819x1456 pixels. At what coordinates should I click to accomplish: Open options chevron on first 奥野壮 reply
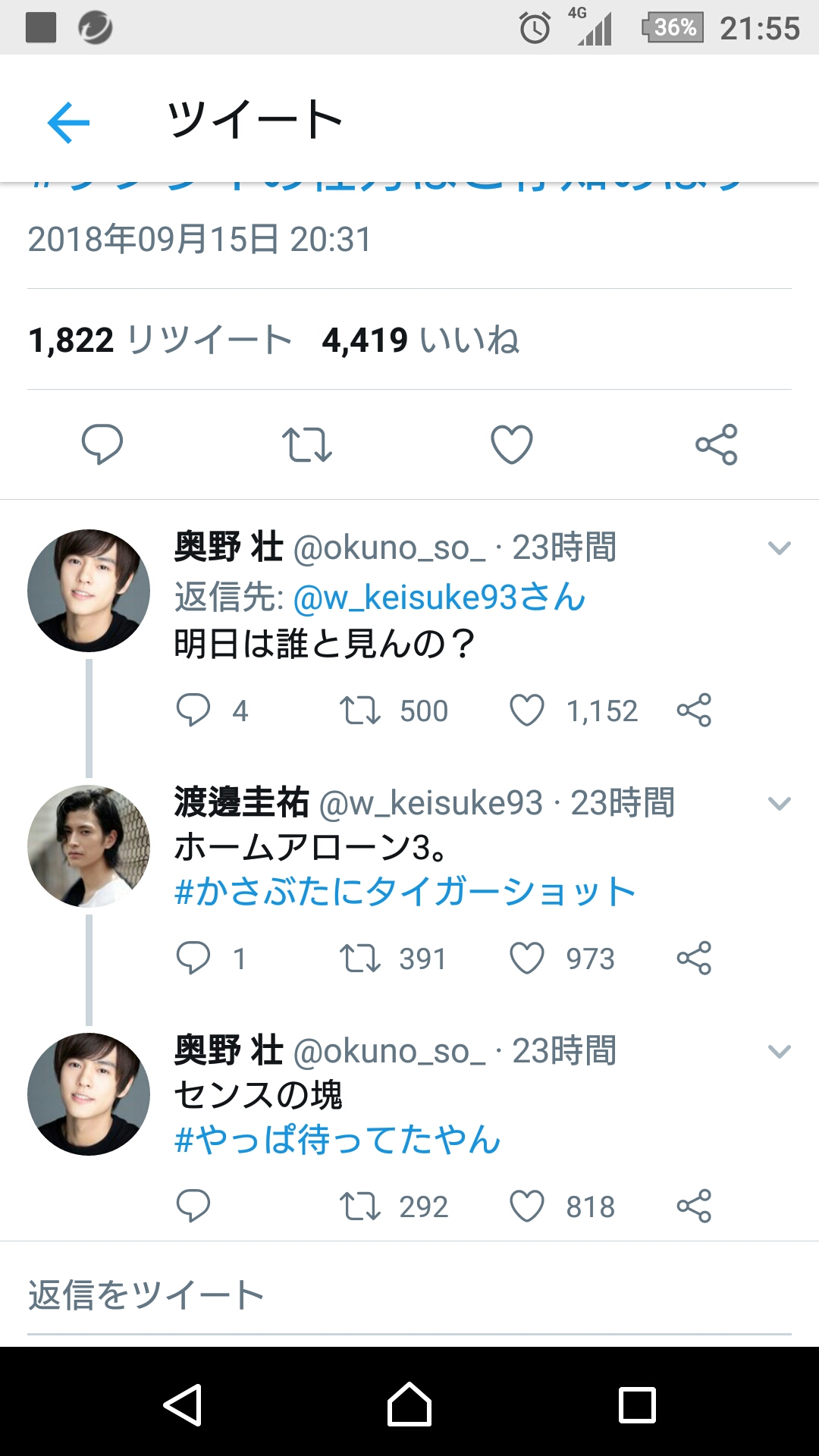click(780, 548)
